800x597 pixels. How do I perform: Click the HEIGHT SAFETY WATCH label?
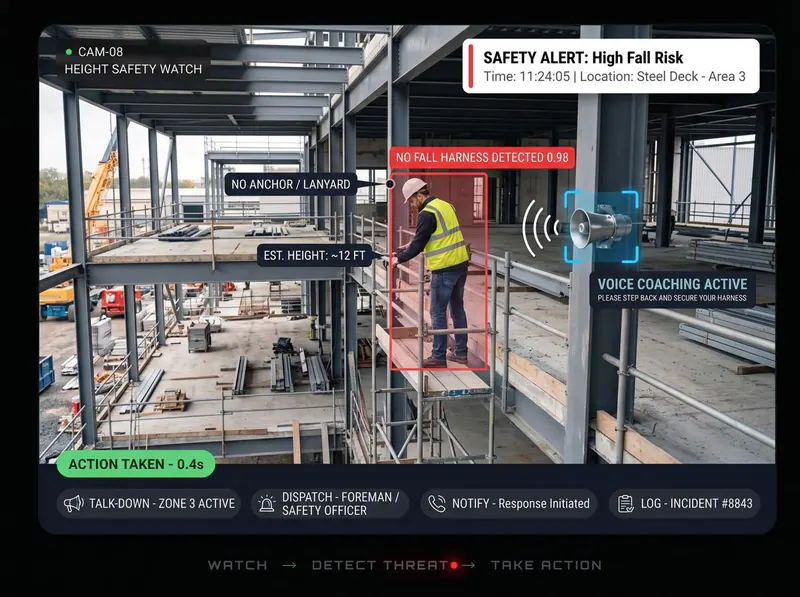point(133,69)
